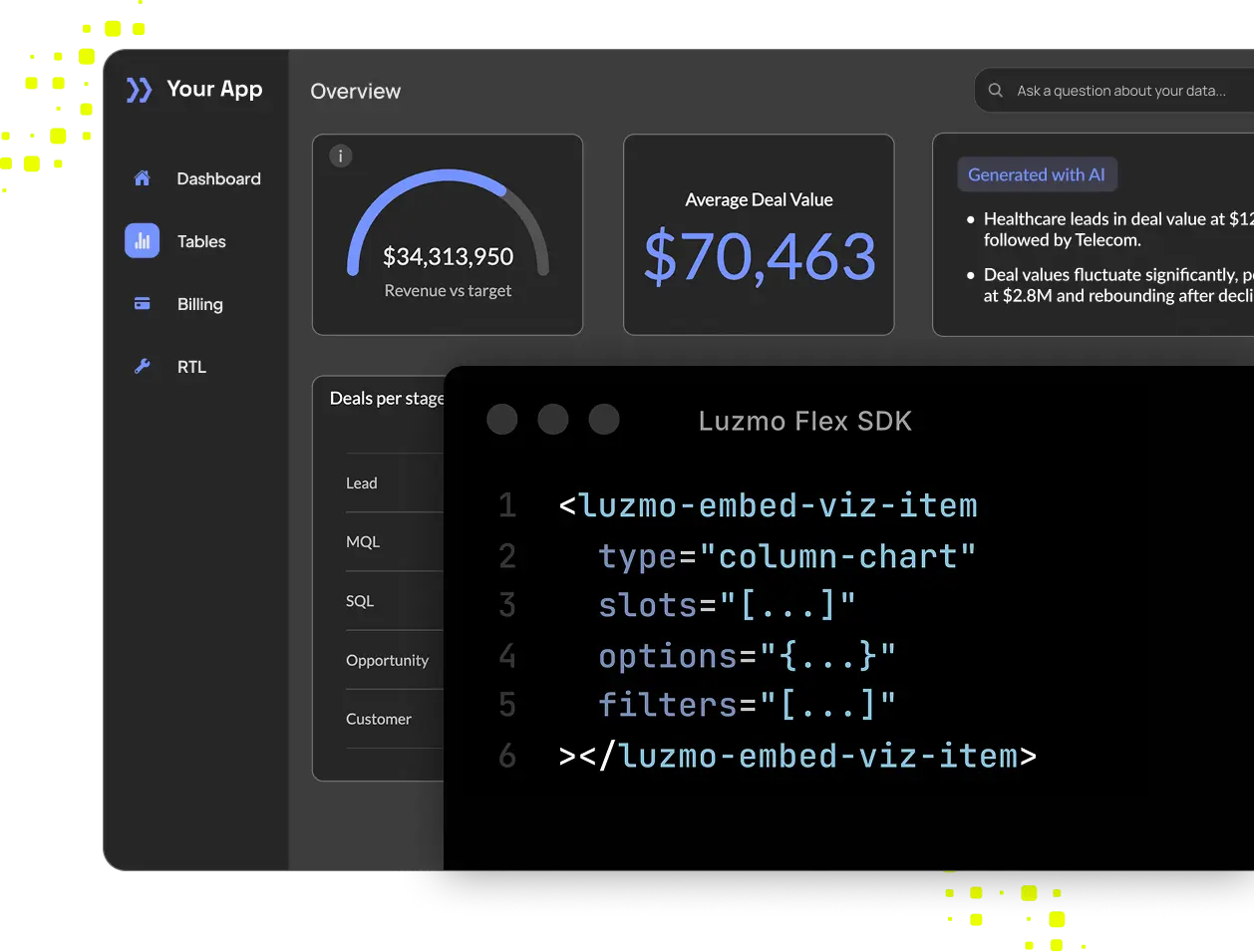Click the Revenue vs target label
Image resolution: width=1254 pixels, height=952 pixels.
(x=448, y=290)
